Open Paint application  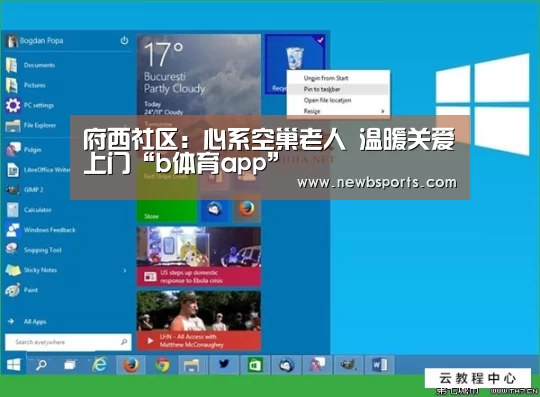pyautogui.click(x=22, y=290)
